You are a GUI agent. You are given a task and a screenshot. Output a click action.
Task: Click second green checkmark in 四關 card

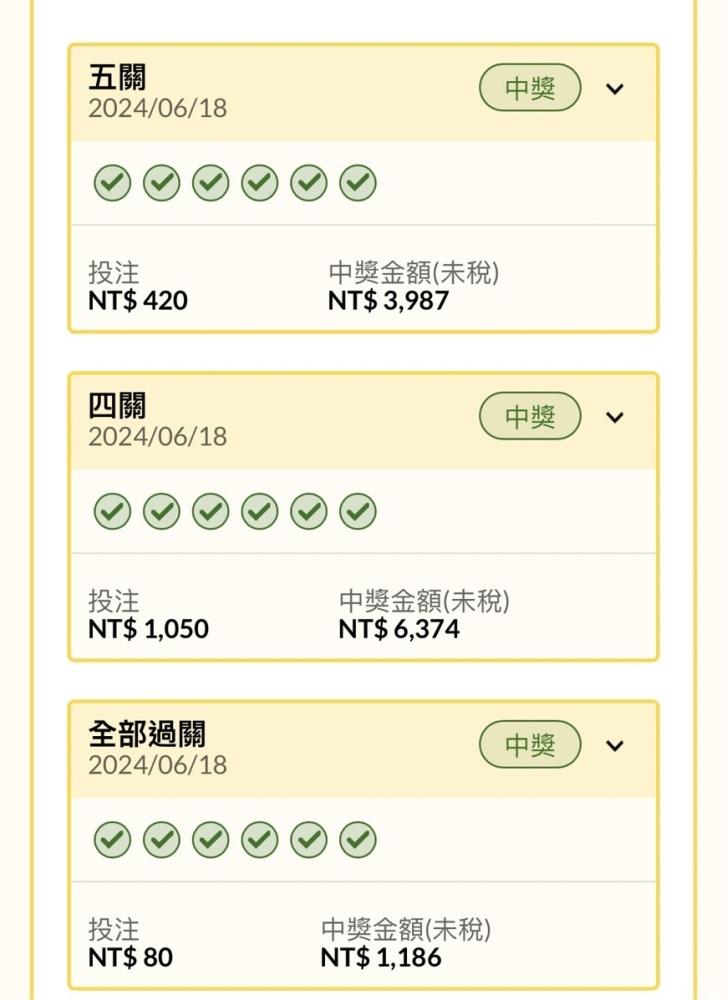(x=161, y=511)
